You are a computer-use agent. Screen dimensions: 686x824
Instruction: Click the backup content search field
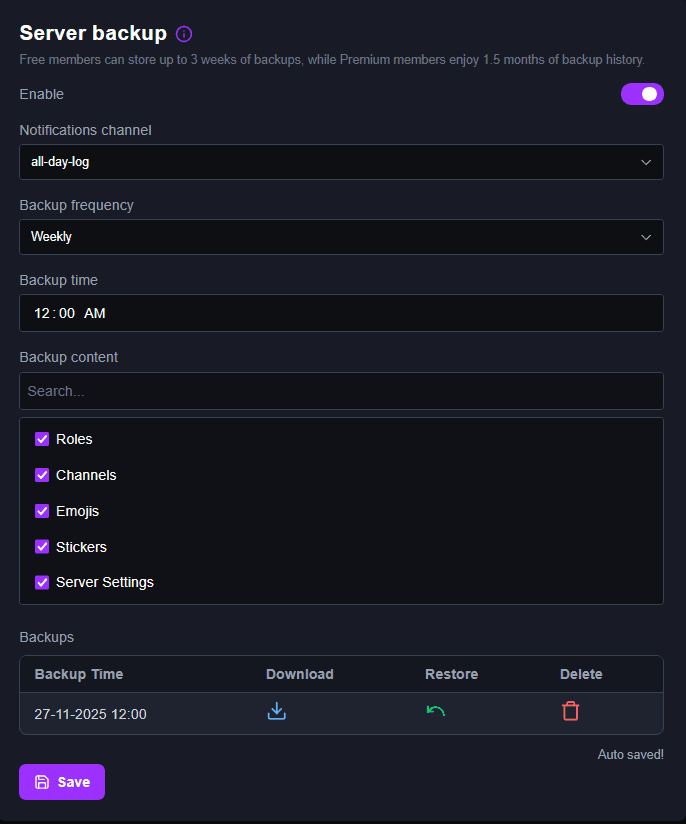click(341, 391)
